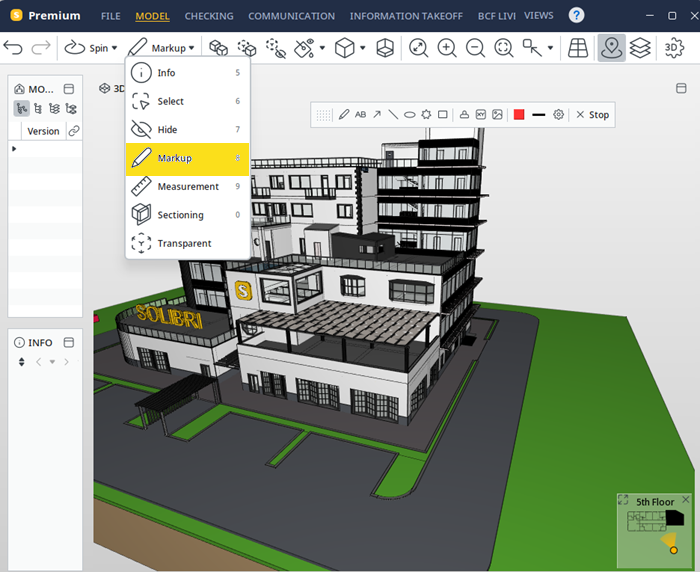Open the red markup color swatch
Image resolution: width=700 pixels, height=572 pixels.
[519, 115]
